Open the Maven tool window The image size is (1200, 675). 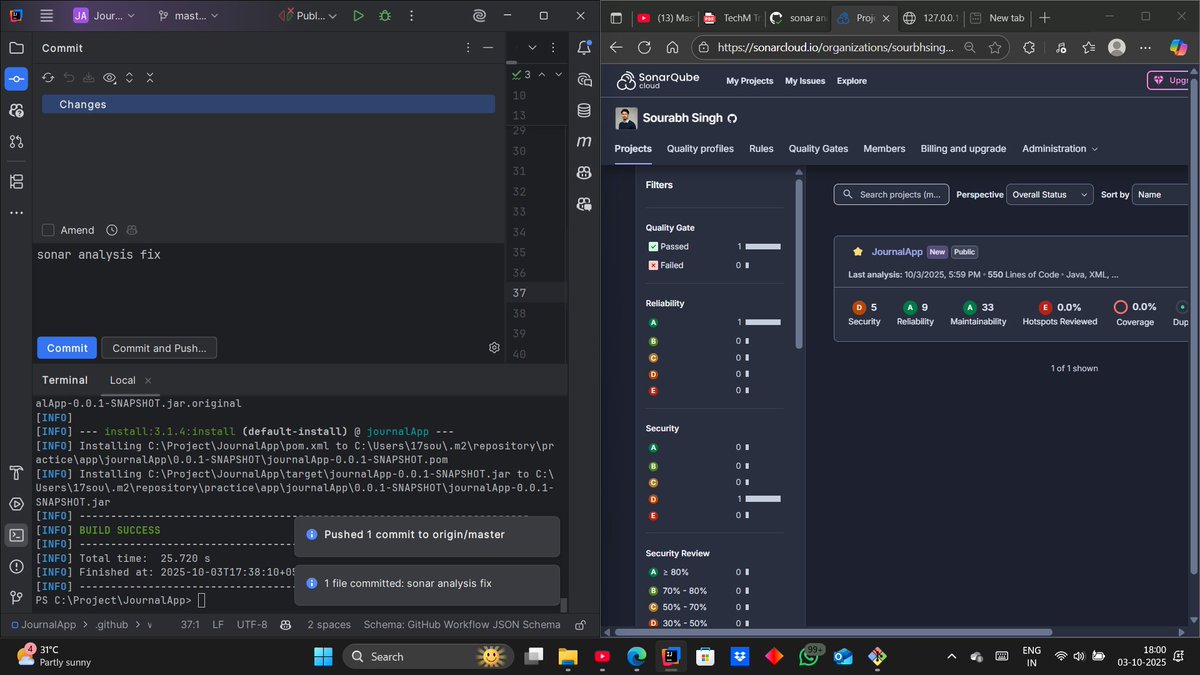(x=584, y=142)
